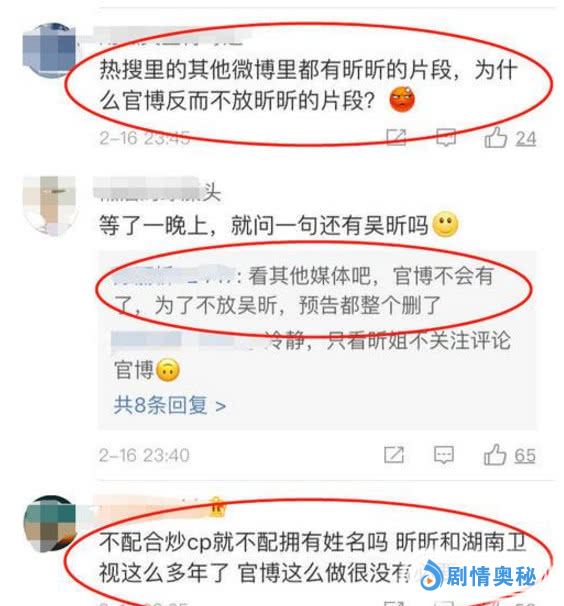This screenshot has height=606, width=564.
Task: Click the smiley emoji after 吴昕吗
Action: pos(445,224)
